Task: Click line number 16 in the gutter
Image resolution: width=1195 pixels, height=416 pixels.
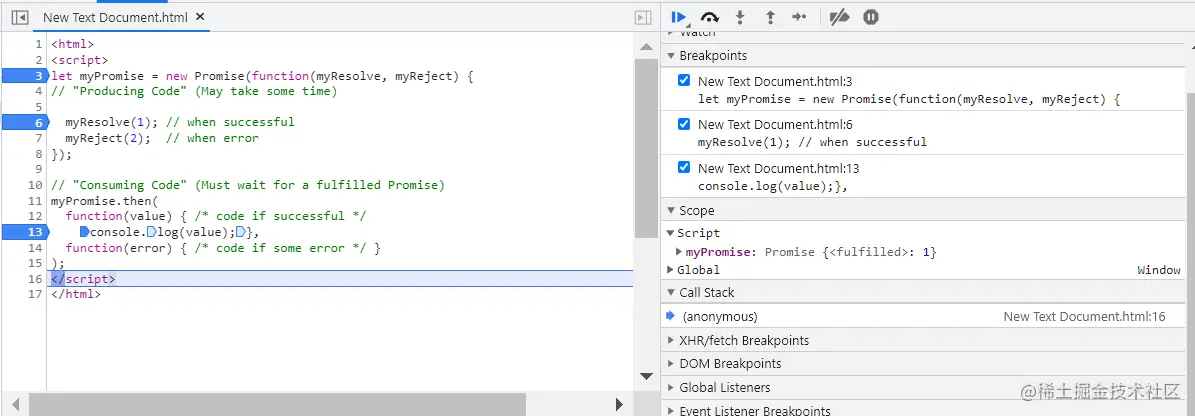Action: point(35,279)
